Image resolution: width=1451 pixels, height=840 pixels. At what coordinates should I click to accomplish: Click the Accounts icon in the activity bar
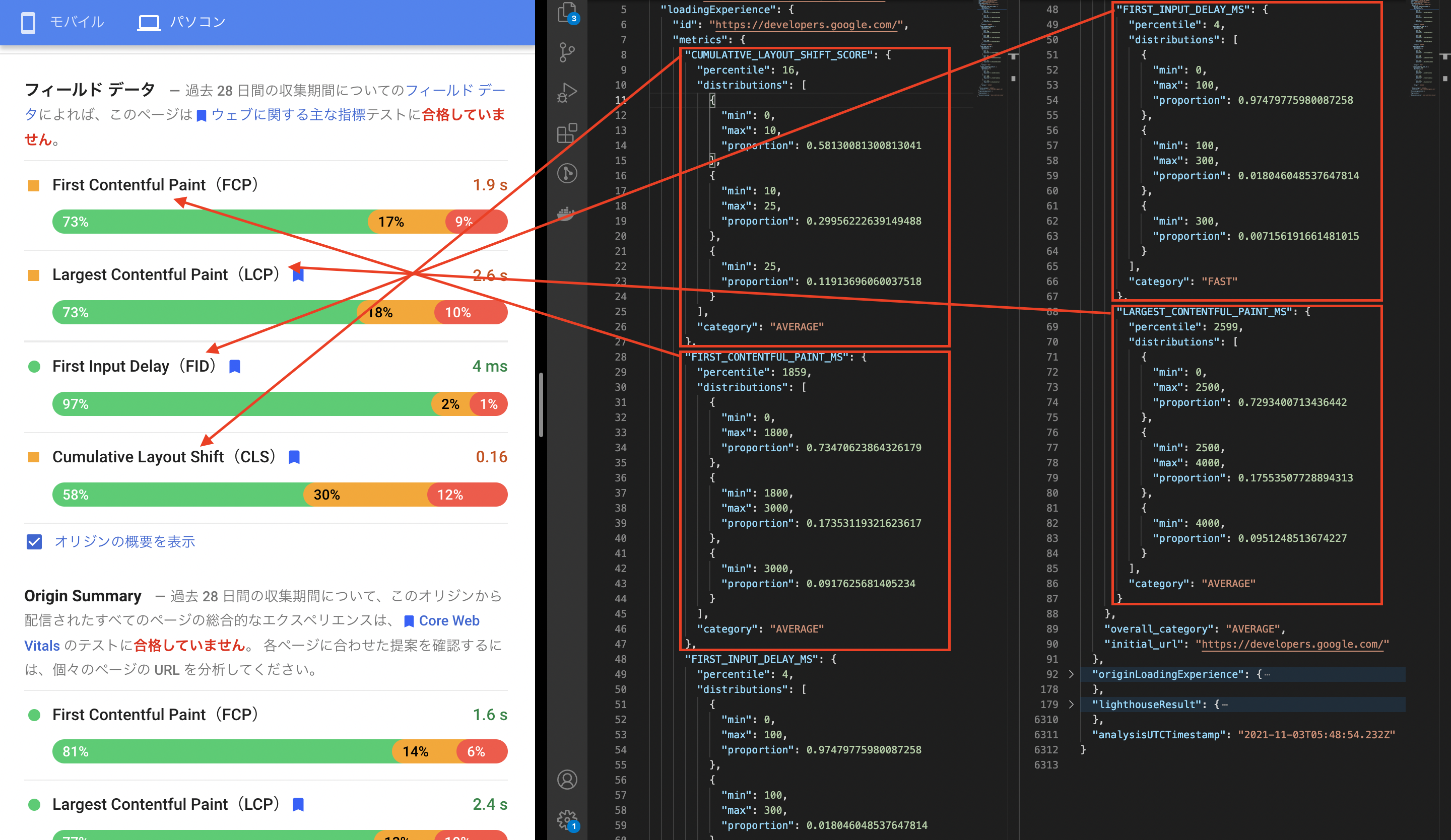tap(567, 780)
